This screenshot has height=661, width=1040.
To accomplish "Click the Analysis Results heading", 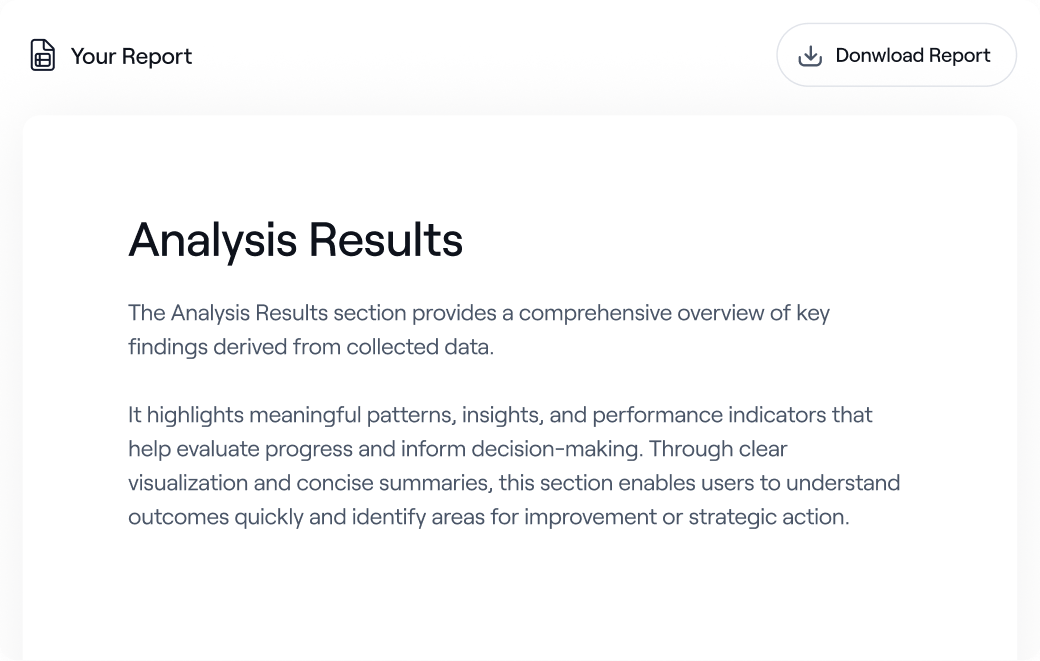I will pos(296,241).
